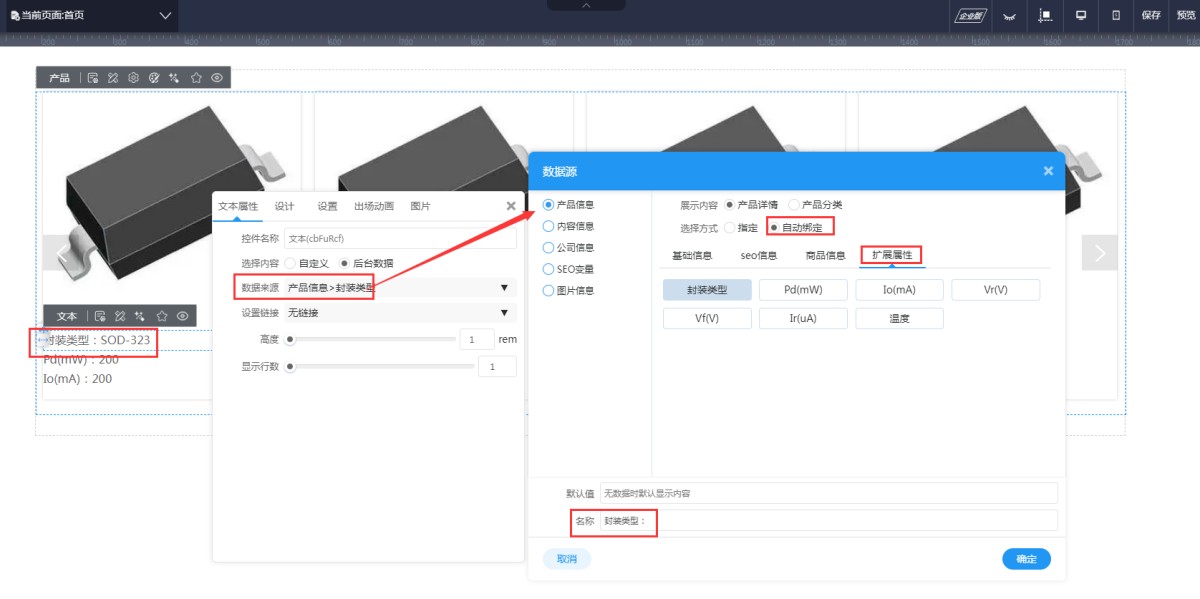Viewport: 1200px width, 599px height.
Task: Close the 数据源 dialog
Action: [x=1048, y=171]
